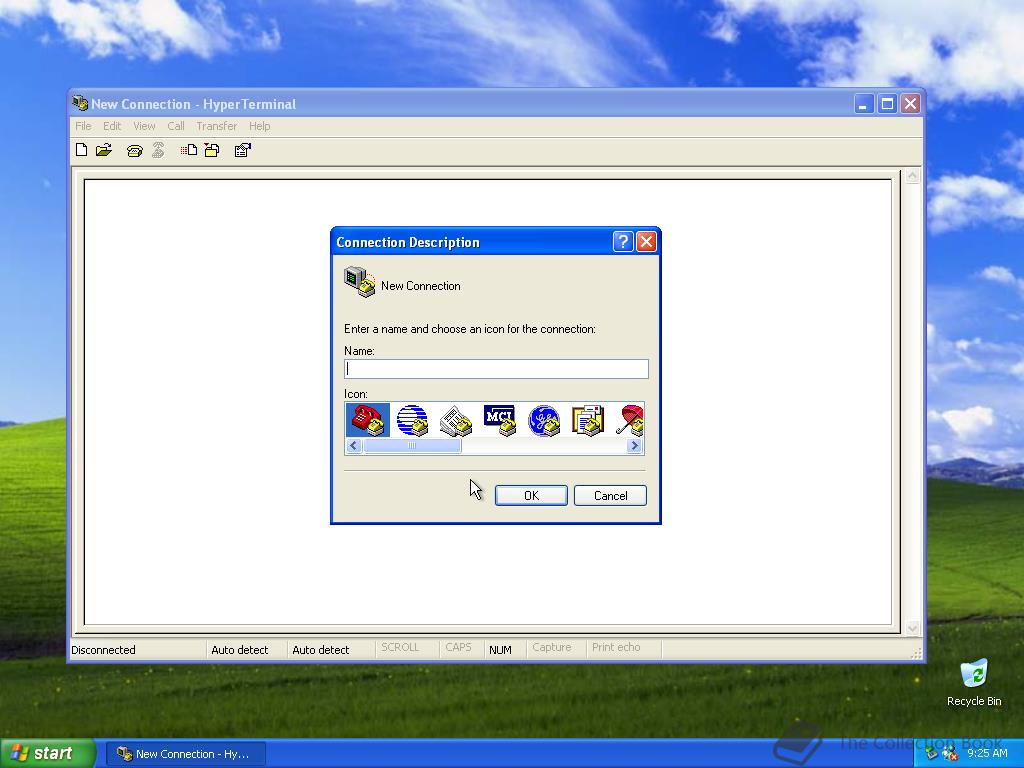This screenshot has height=768, width=1024.
Task: Click the icon list left scroll arrow
Action: coord(354,446)
